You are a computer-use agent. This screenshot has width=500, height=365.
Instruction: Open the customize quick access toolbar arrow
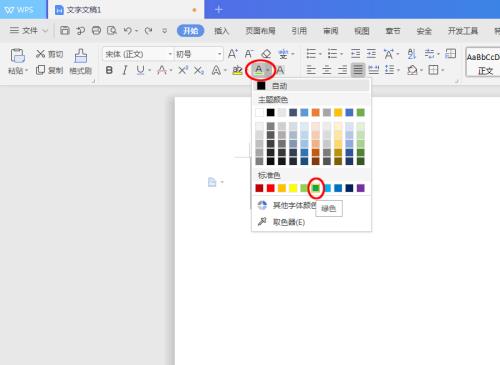coord(164,31)
